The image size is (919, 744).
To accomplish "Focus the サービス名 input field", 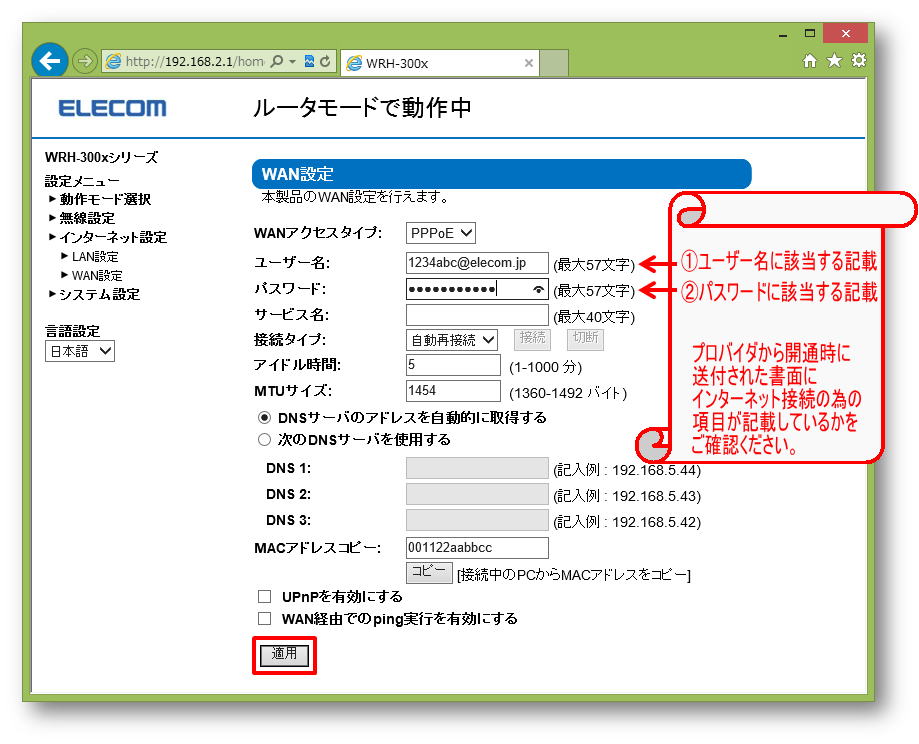I will point(477,315).
